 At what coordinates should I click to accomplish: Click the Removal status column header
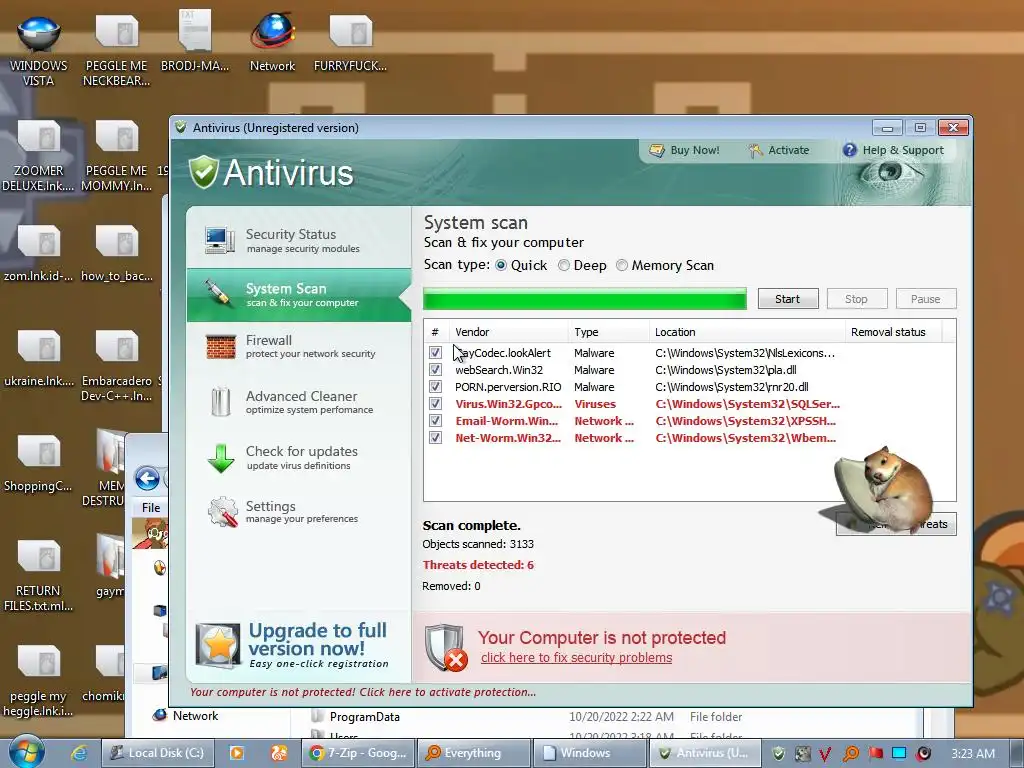(x=893, y=332)
